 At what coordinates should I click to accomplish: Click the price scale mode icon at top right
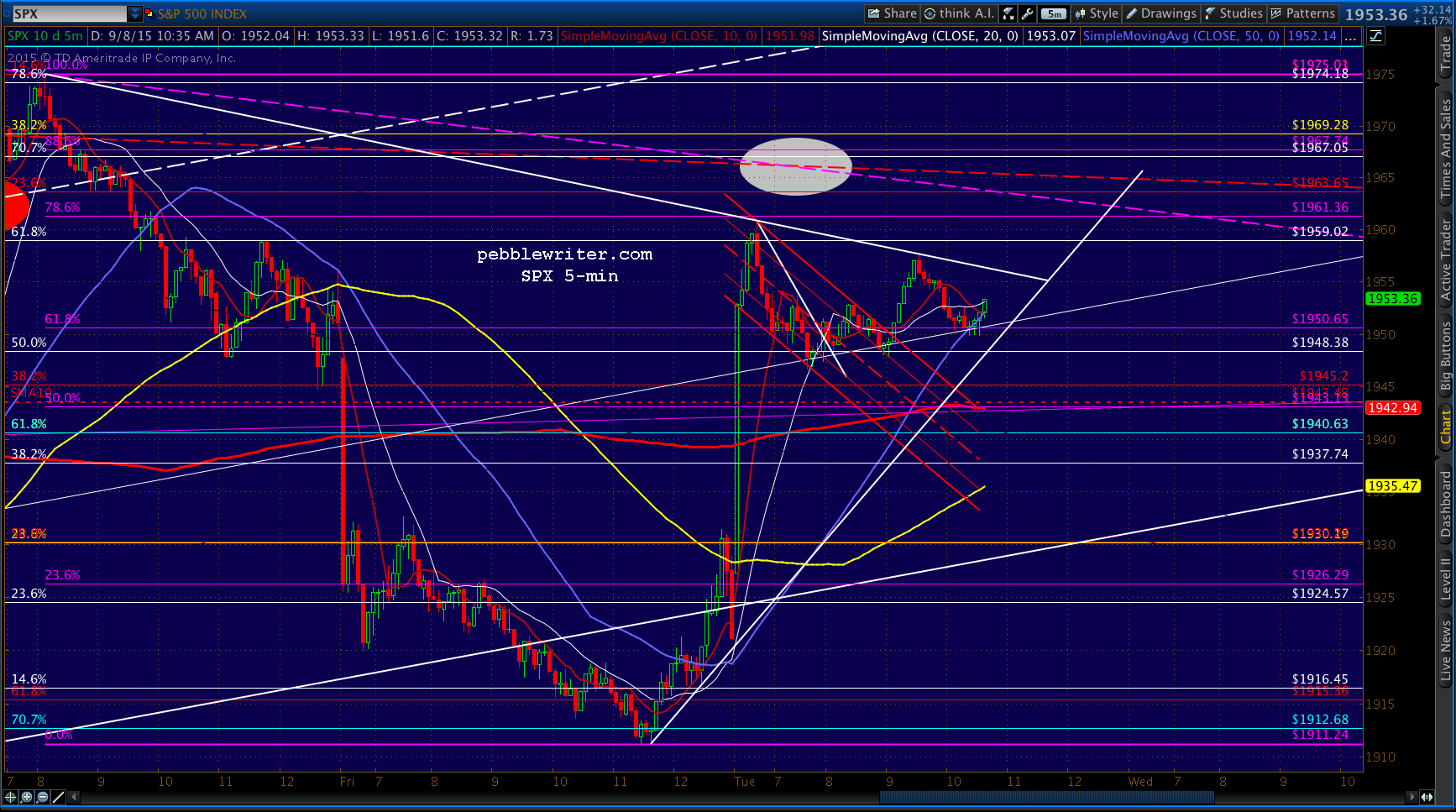point(1376,36)
